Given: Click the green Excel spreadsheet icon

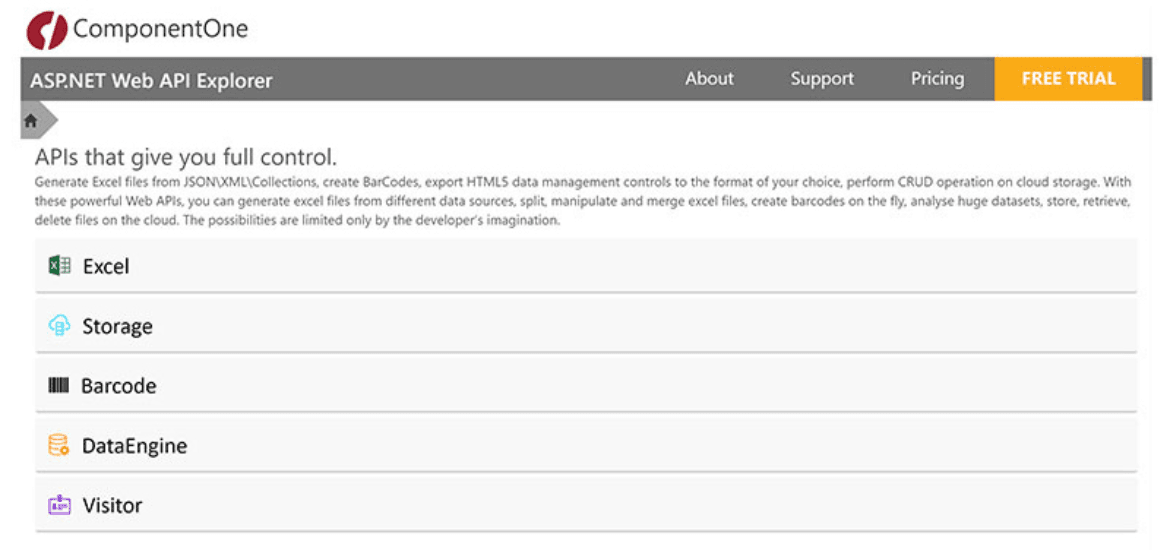Looking at the screenshot, I should pyautogui.click(x=59, y=266).
